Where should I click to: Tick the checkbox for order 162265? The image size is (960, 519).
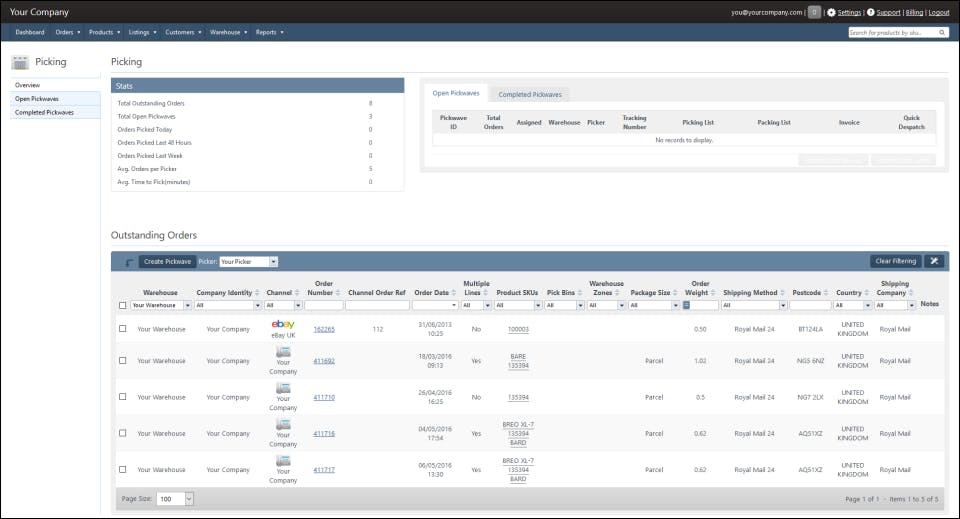pyautogui.click(x=123, y=328)
